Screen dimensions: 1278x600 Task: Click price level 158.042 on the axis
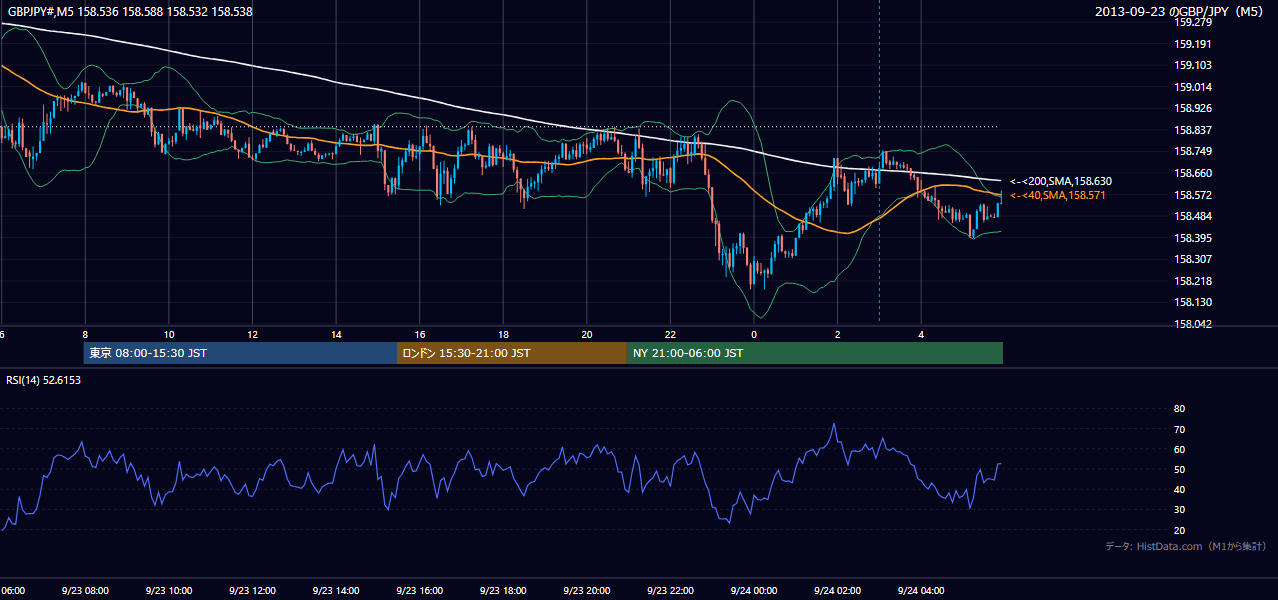click(x=1193, y=324)
